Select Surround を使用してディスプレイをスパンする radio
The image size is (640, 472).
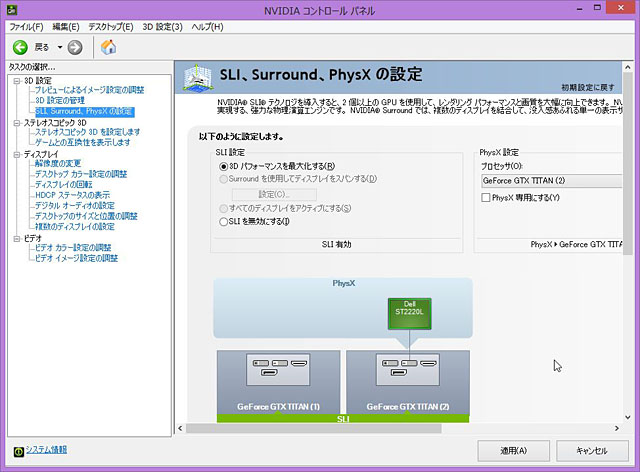coord(223,179)
